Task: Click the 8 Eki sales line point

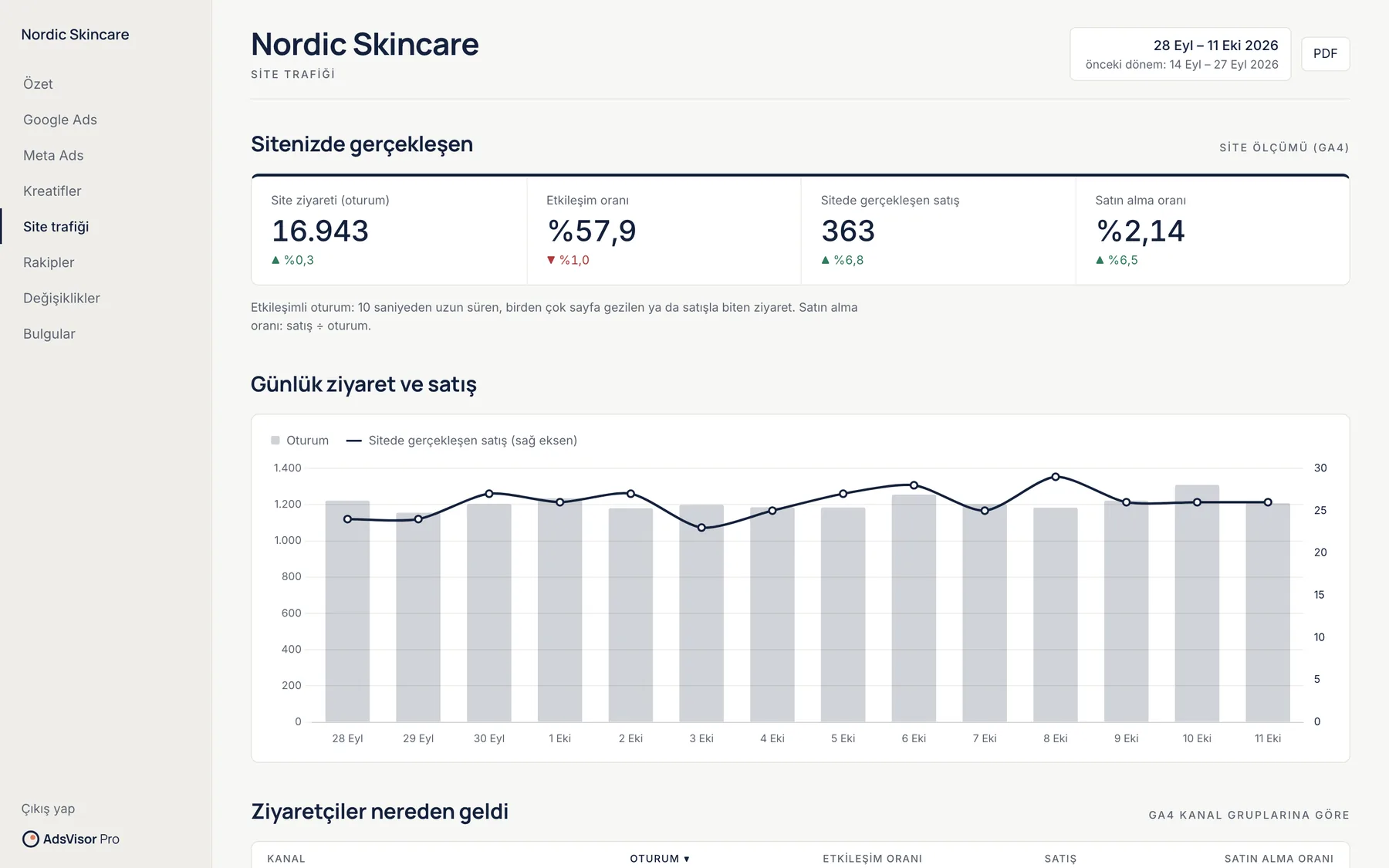Action: pos(1056,477)
